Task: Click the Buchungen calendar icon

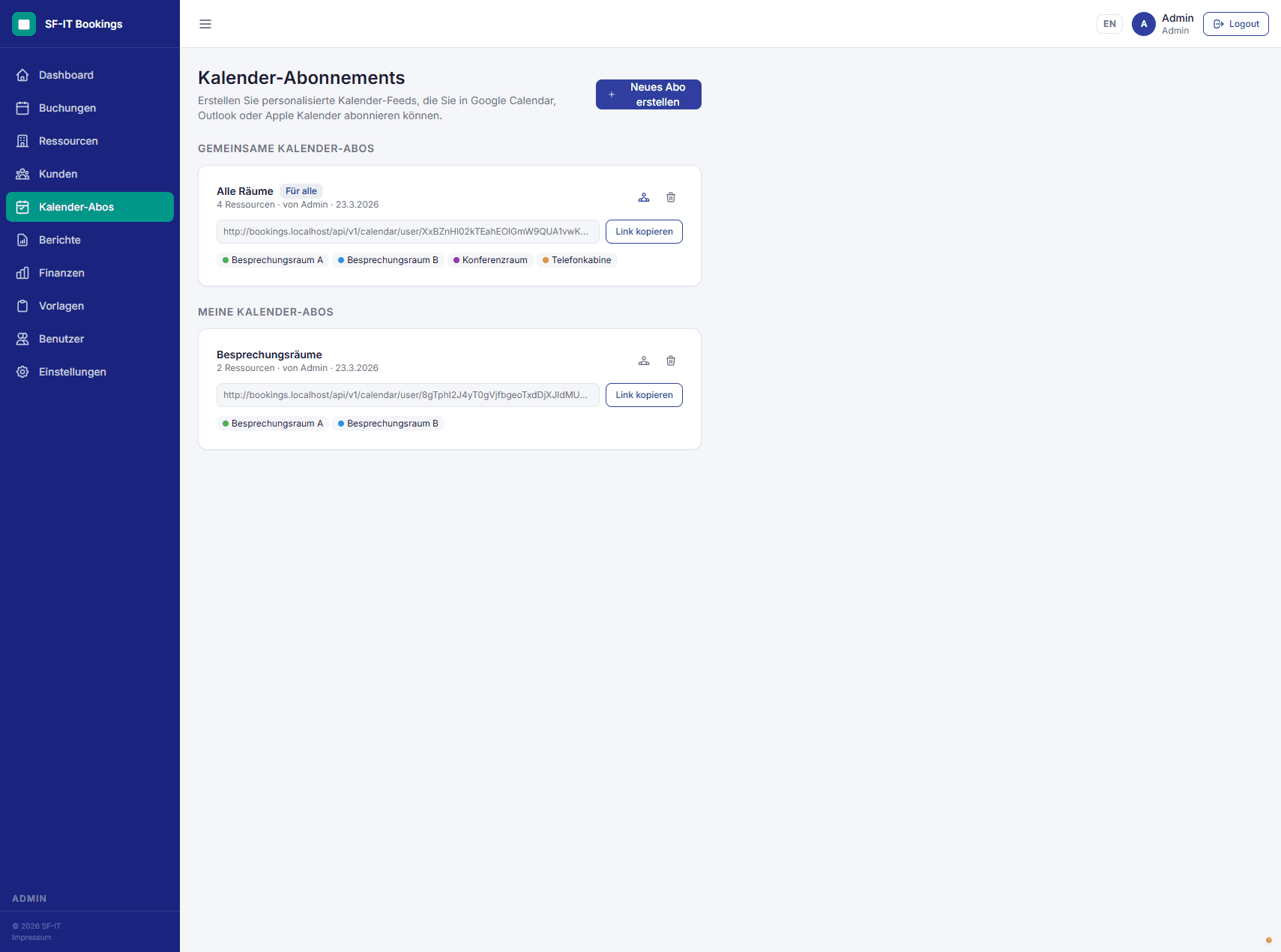Action: pos(22,108)
